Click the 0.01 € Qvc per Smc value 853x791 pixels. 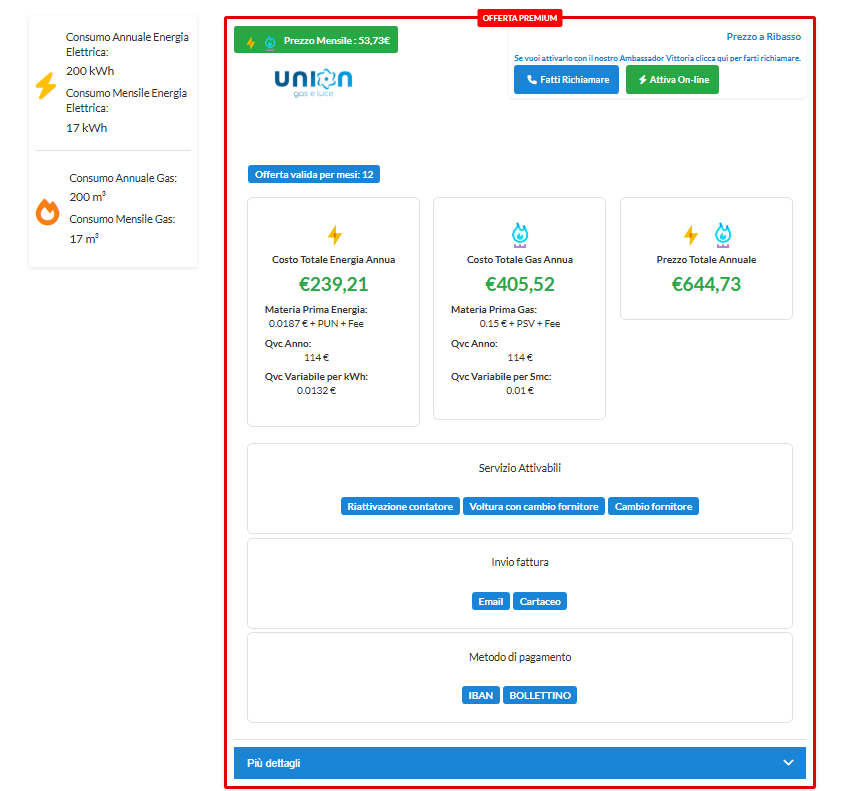tap(520, 391)
